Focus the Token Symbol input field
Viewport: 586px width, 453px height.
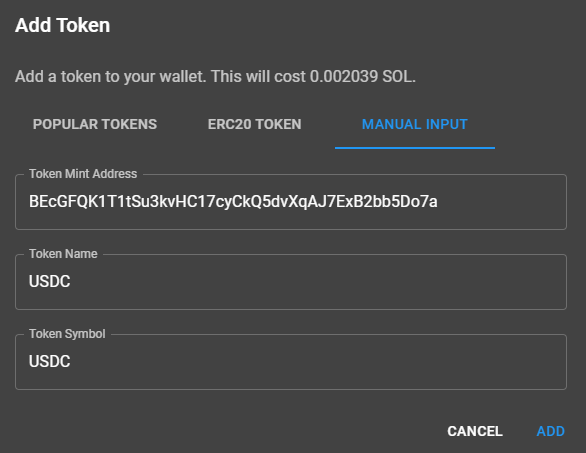pyautogui.click(x=291, y=362)
